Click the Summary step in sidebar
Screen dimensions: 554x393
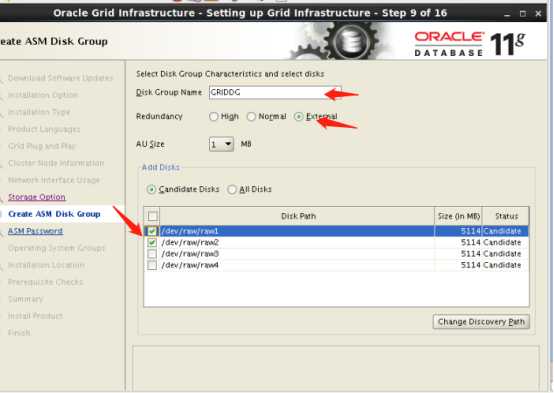point(25,299)
